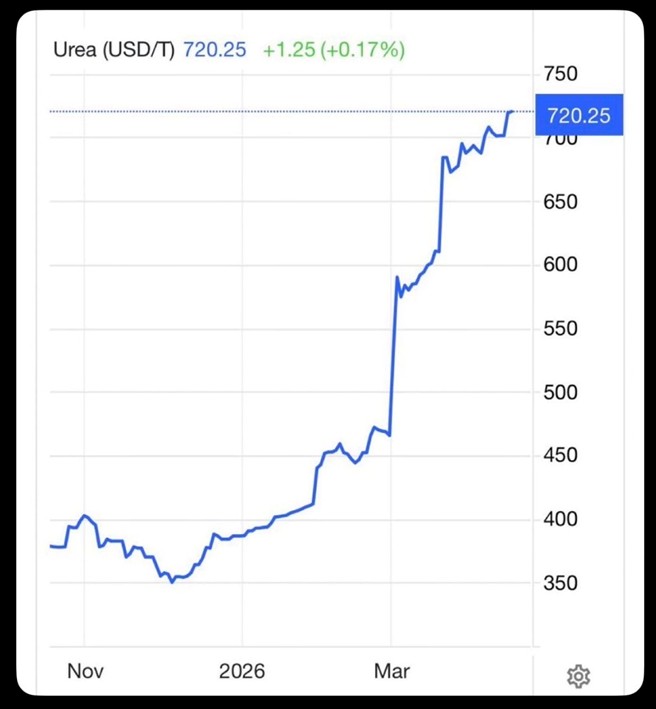Click the 600 price axis label
The width and height of the screenshot is (656, 709).
pyautogui.click(x=560, y=265)
